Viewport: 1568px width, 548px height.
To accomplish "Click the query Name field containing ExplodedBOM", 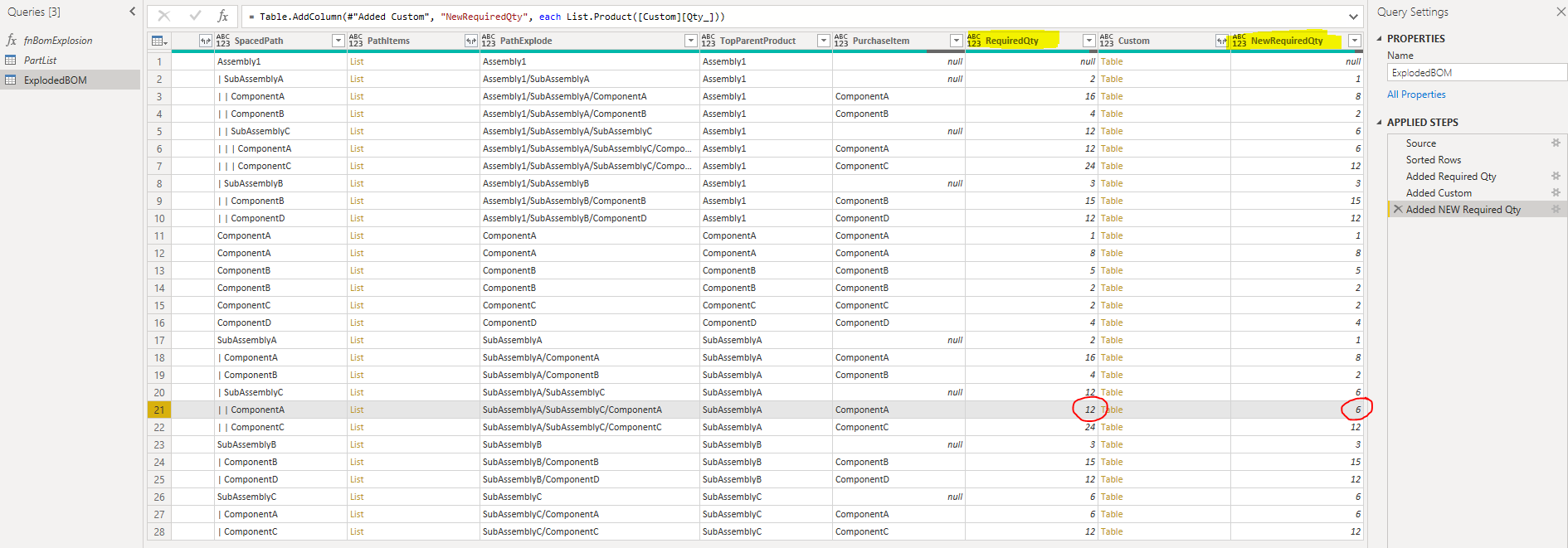I will coord(1477,72).
